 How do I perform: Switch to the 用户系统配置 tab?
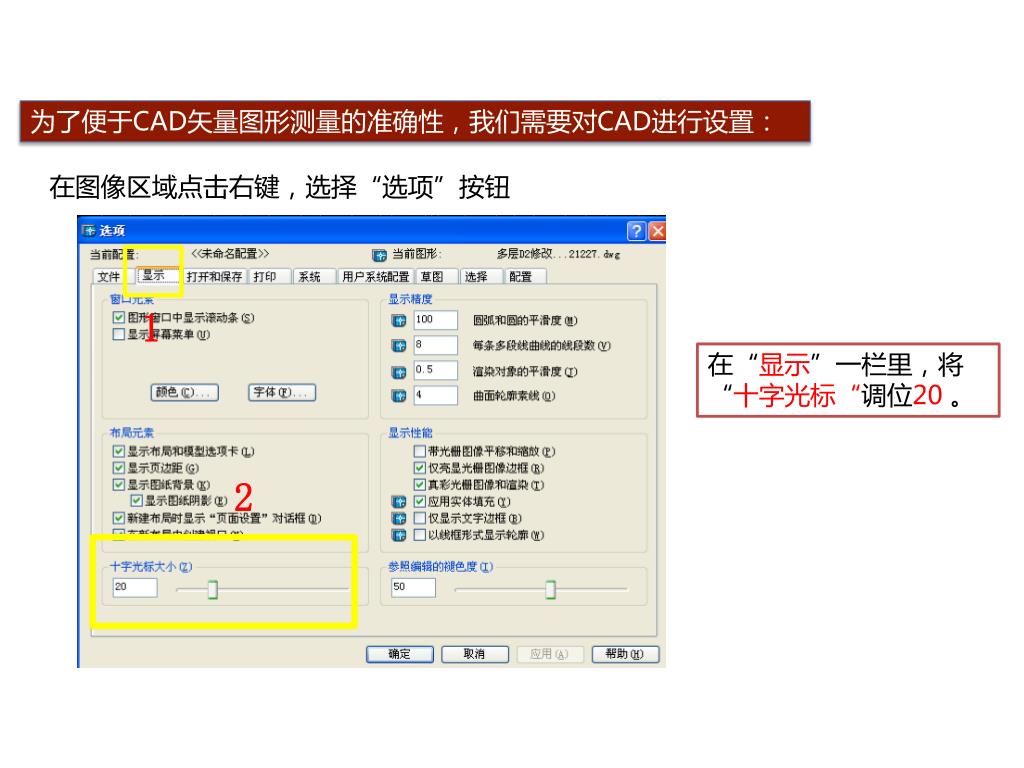(376, 277)
